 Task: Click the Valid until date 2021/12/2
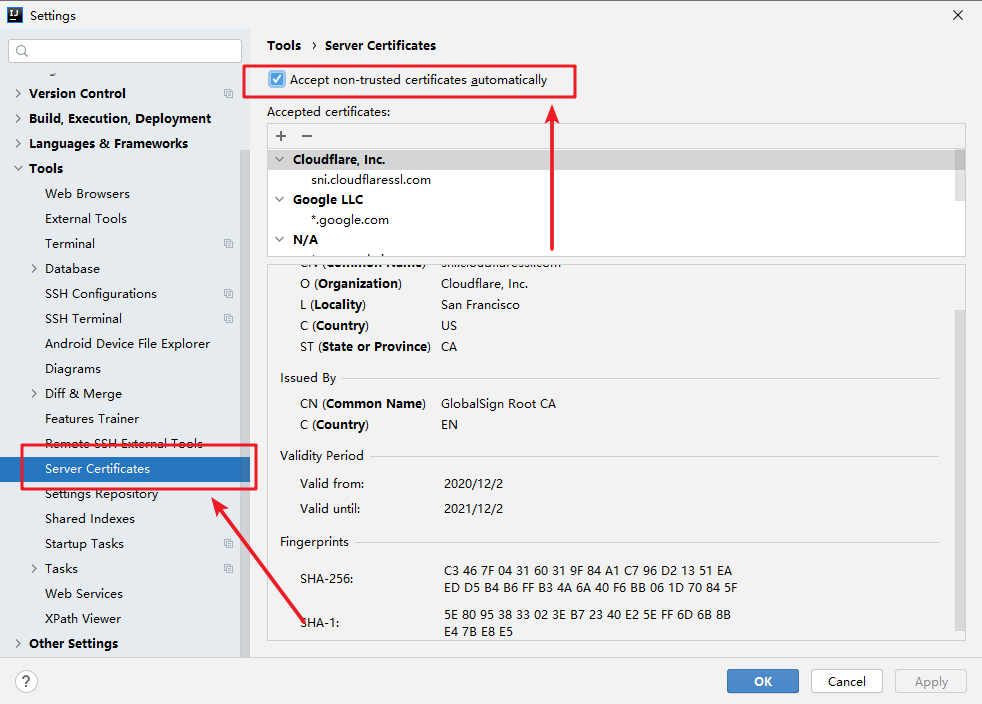point(473,509)
